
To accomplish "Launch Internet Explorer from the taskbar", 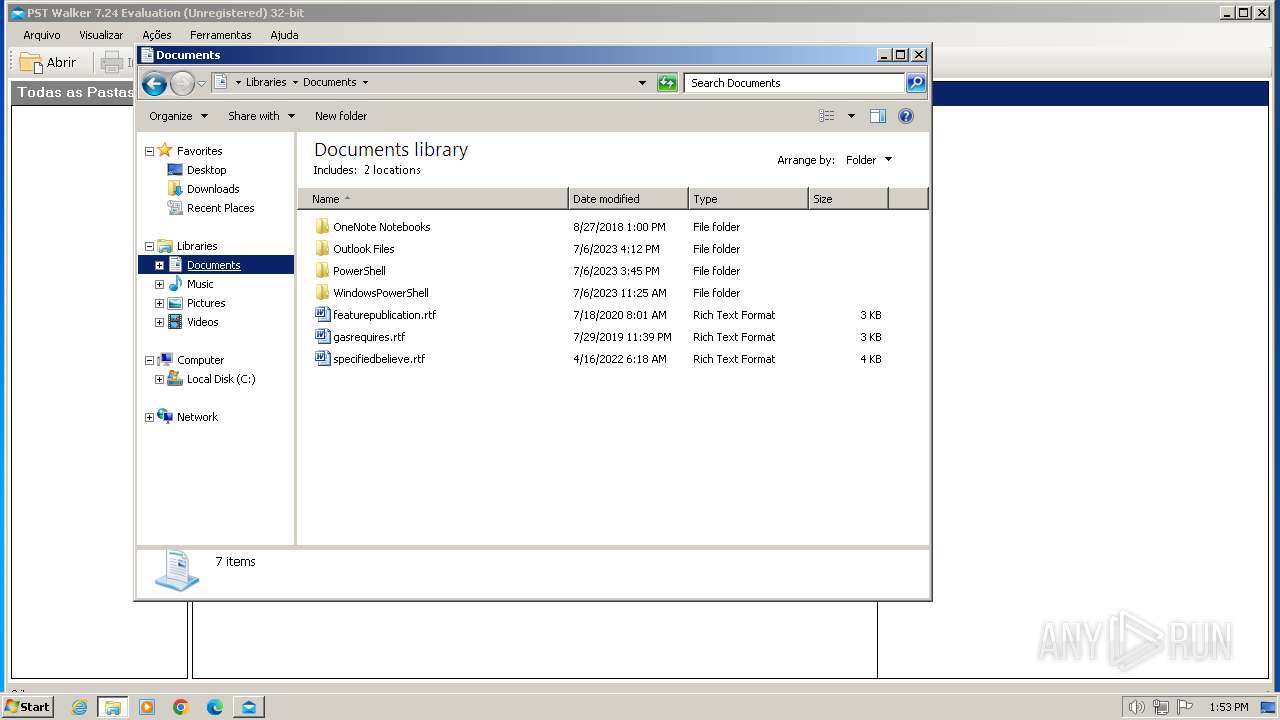I will click(x=79, y=707).
